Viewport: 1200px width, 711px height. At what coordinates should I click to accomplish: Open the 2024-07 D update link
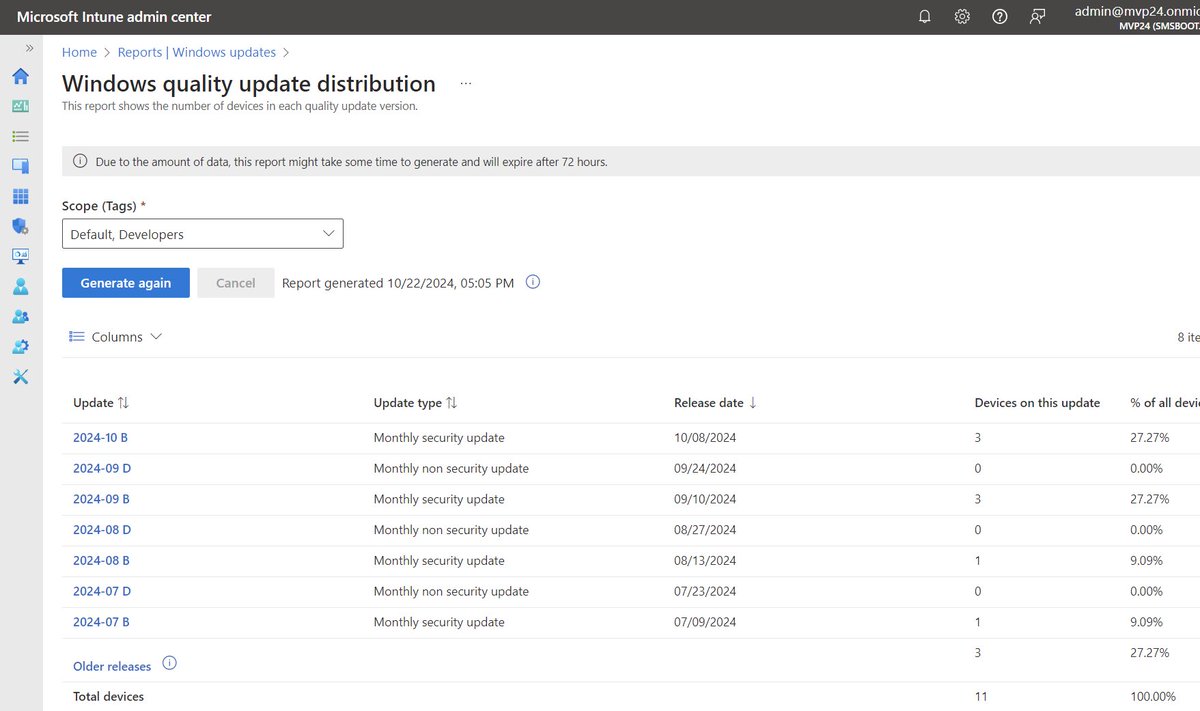pos(102,591)
